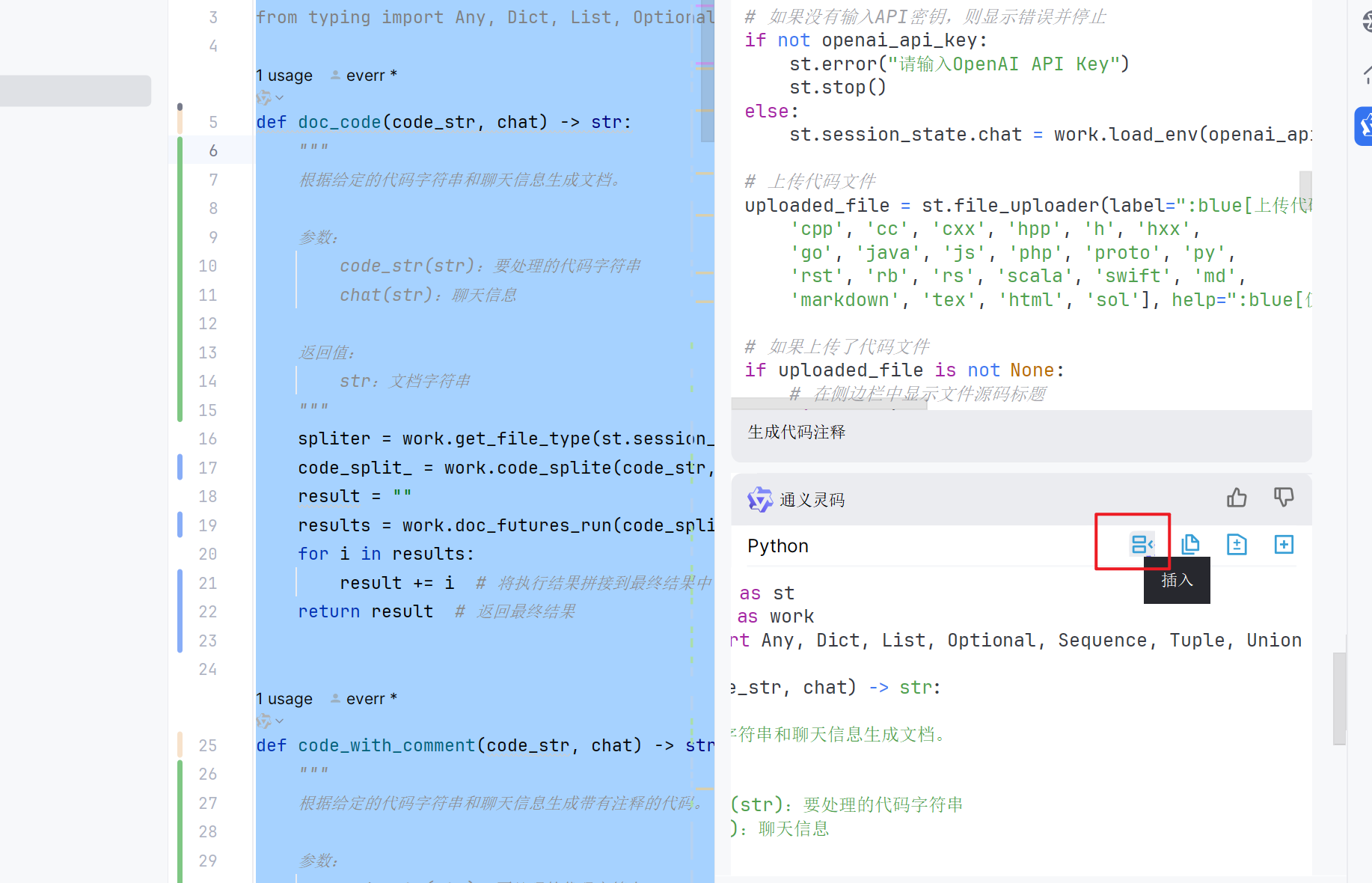Click the '通义灵码' responder name
Viewport: 1372px width, 883px height.
pos(812,500)
